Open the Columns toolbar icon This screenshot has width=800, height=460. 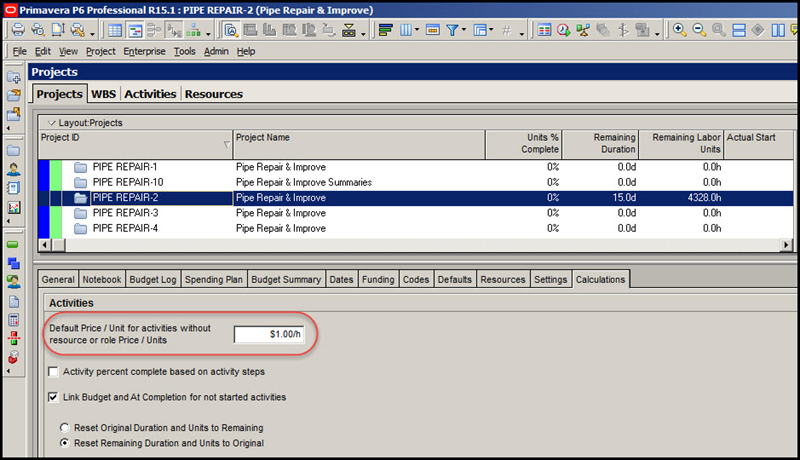tap(406, 31)
